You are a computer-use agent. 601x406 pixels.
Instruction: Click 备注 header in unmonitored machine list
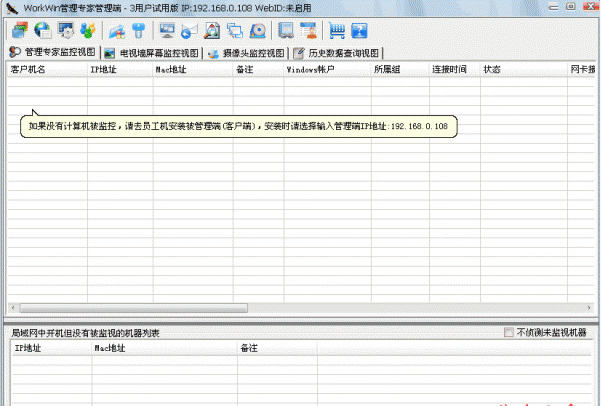(x=277, y=348)
